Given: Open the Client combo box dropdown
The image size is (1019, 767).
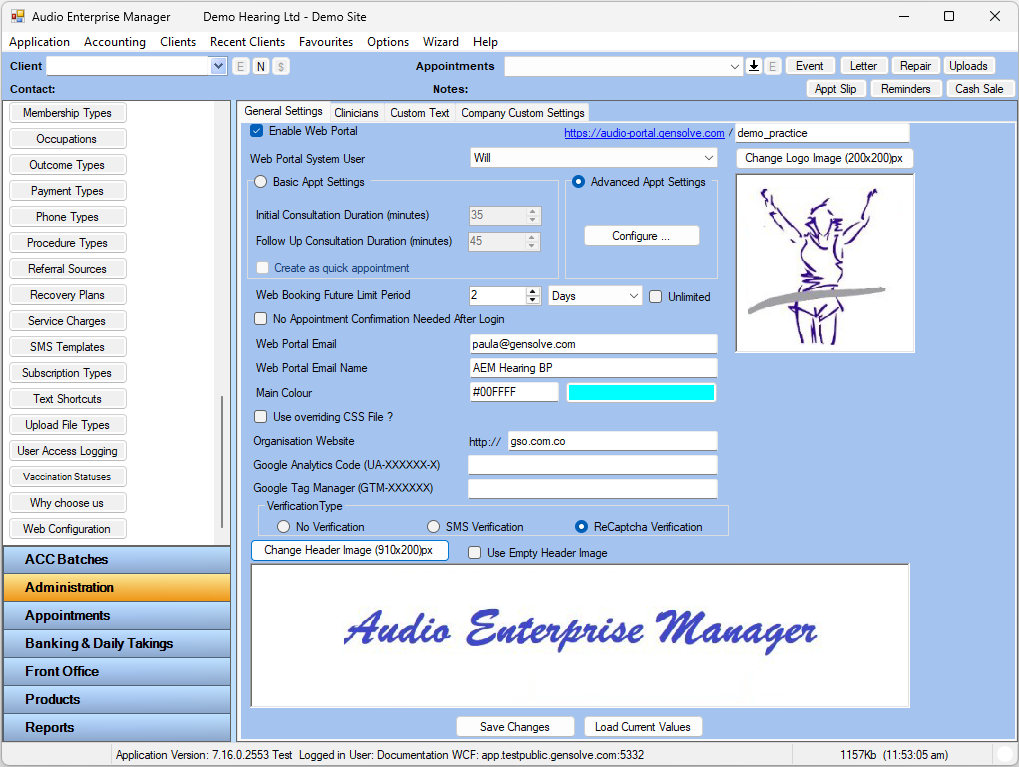Looking at the screenshot, I should (x=219, y=66).
